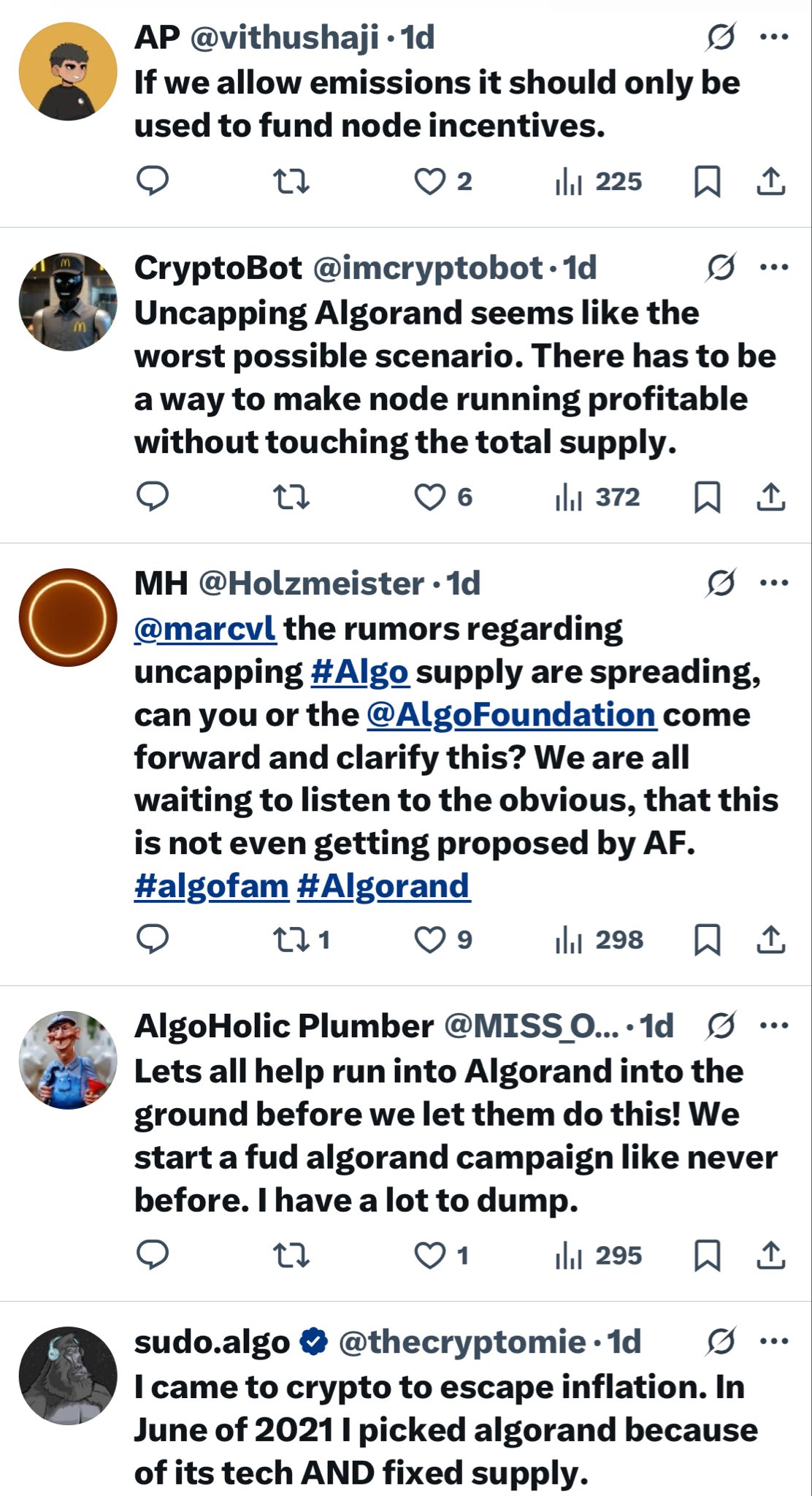View analytics for MH's tweet showing 298
This screenshot has width=812, height=1496.
(x=599, y=939)
